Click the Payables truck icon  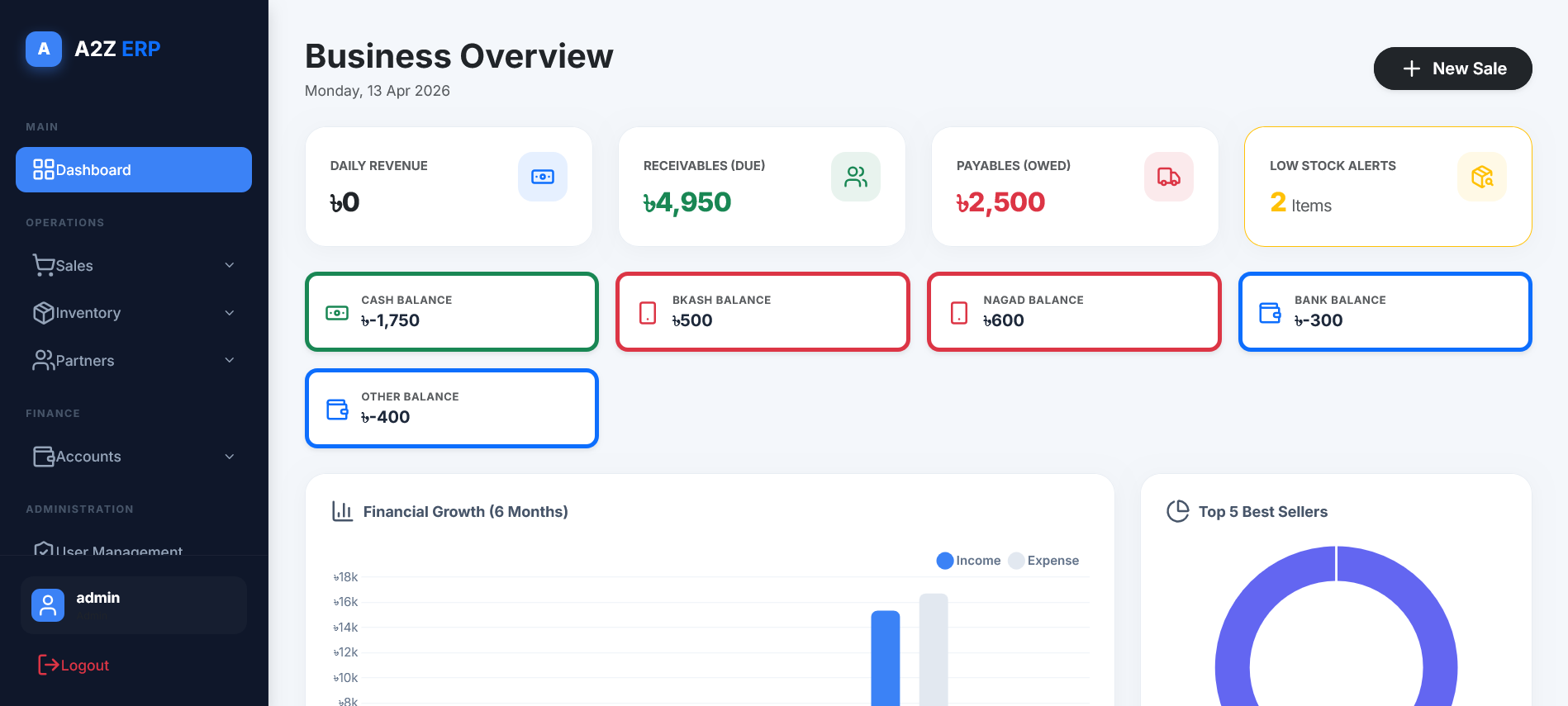point(1169,177)
